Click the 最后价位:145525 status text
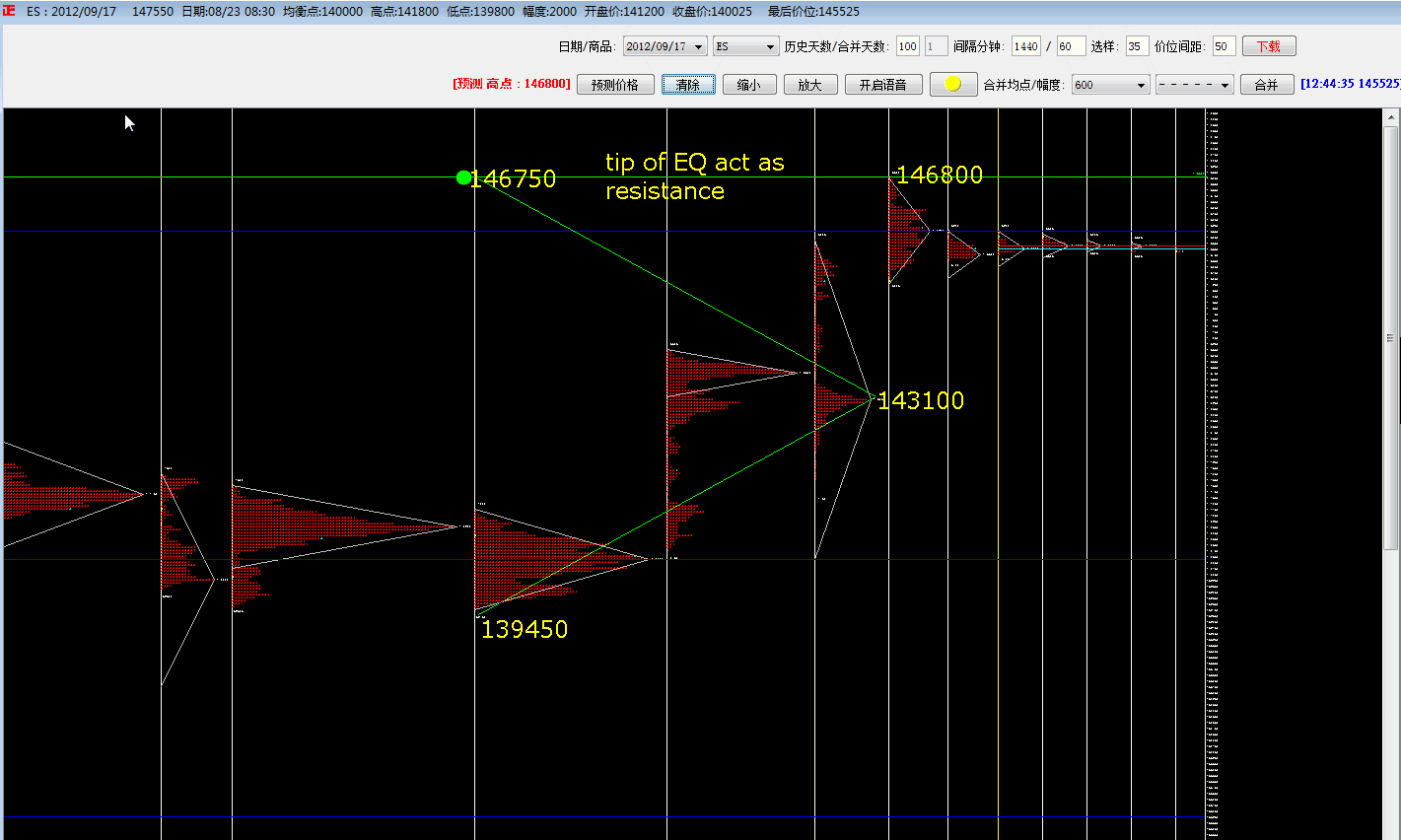 [813, 12]
